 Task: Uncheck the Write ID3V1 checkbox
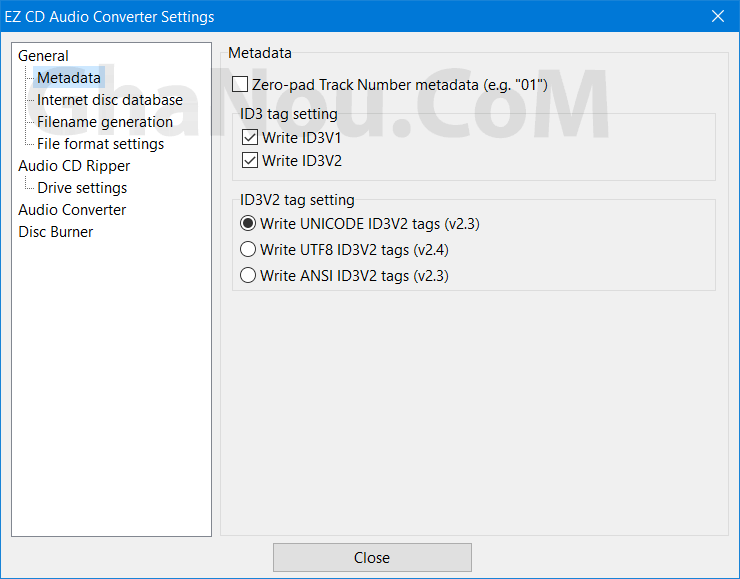(x=250, y=137)
